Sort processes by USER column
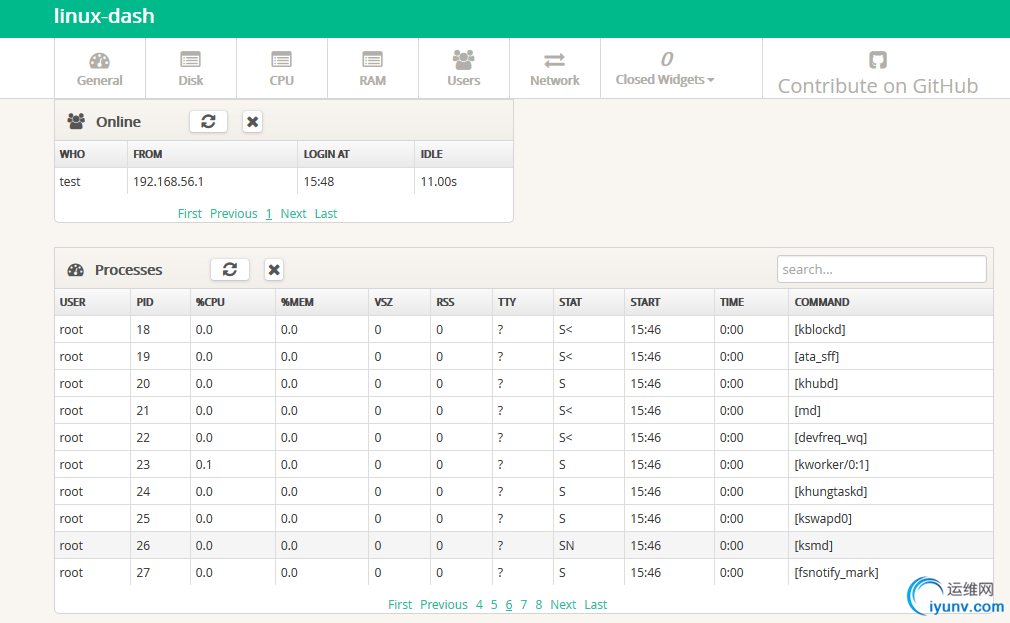The height and width of the screenshot is (623, 1010). (93, 302)
